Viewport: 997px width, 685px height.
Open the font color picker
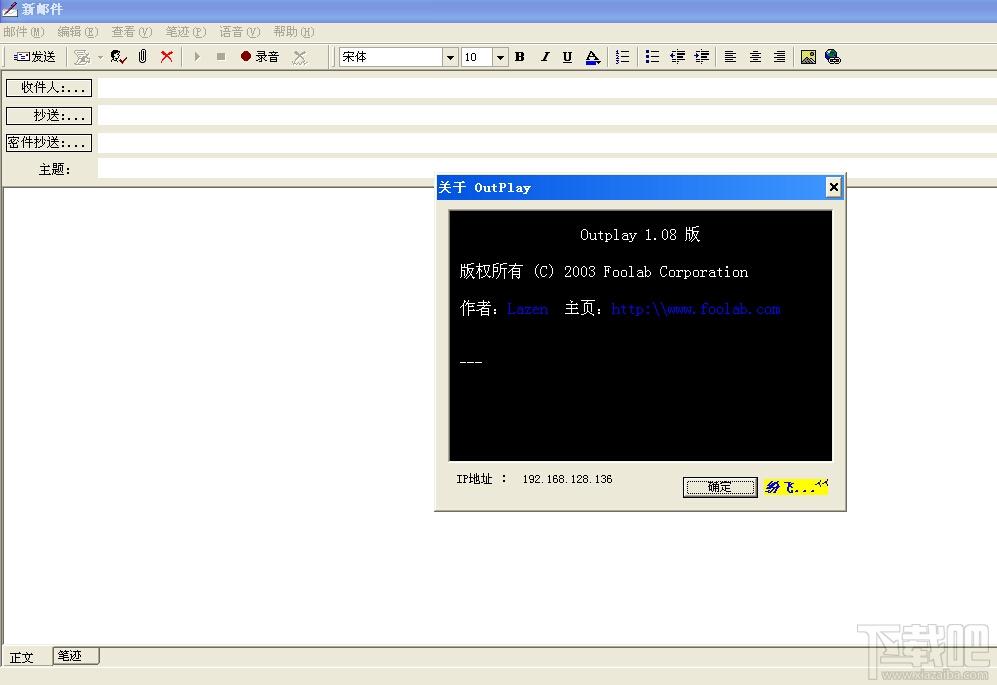tap(592, 57)
